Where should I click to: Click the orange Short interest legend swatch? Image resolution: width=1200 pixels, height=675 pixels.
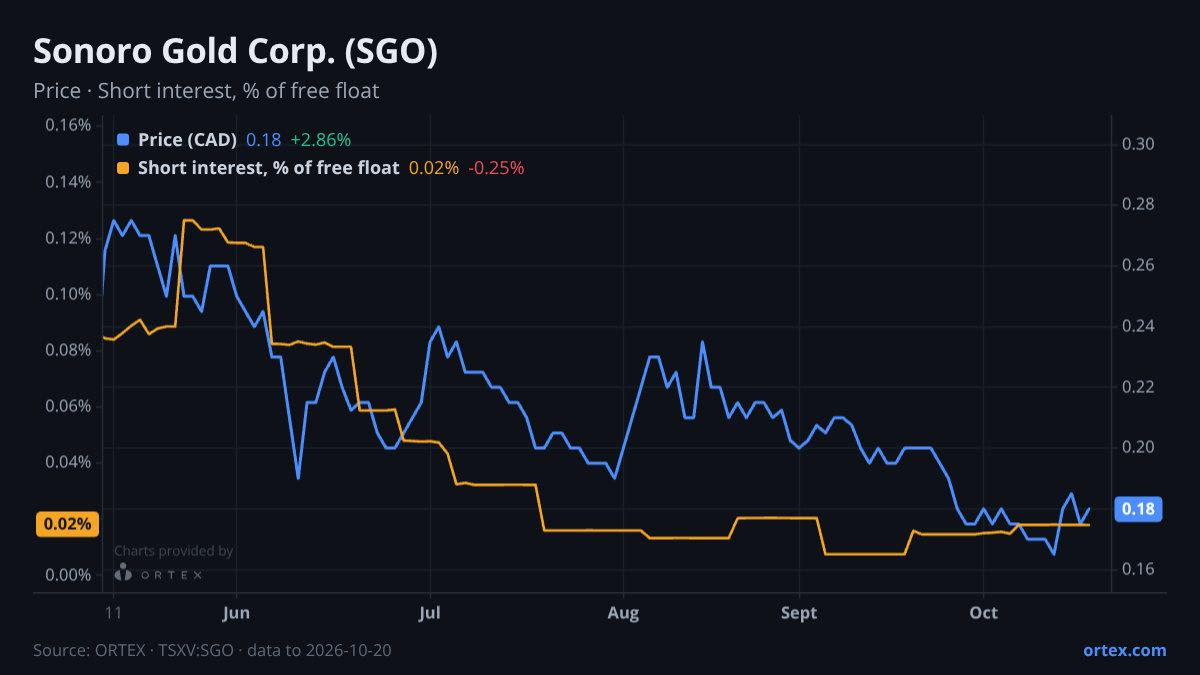[123, 168]
